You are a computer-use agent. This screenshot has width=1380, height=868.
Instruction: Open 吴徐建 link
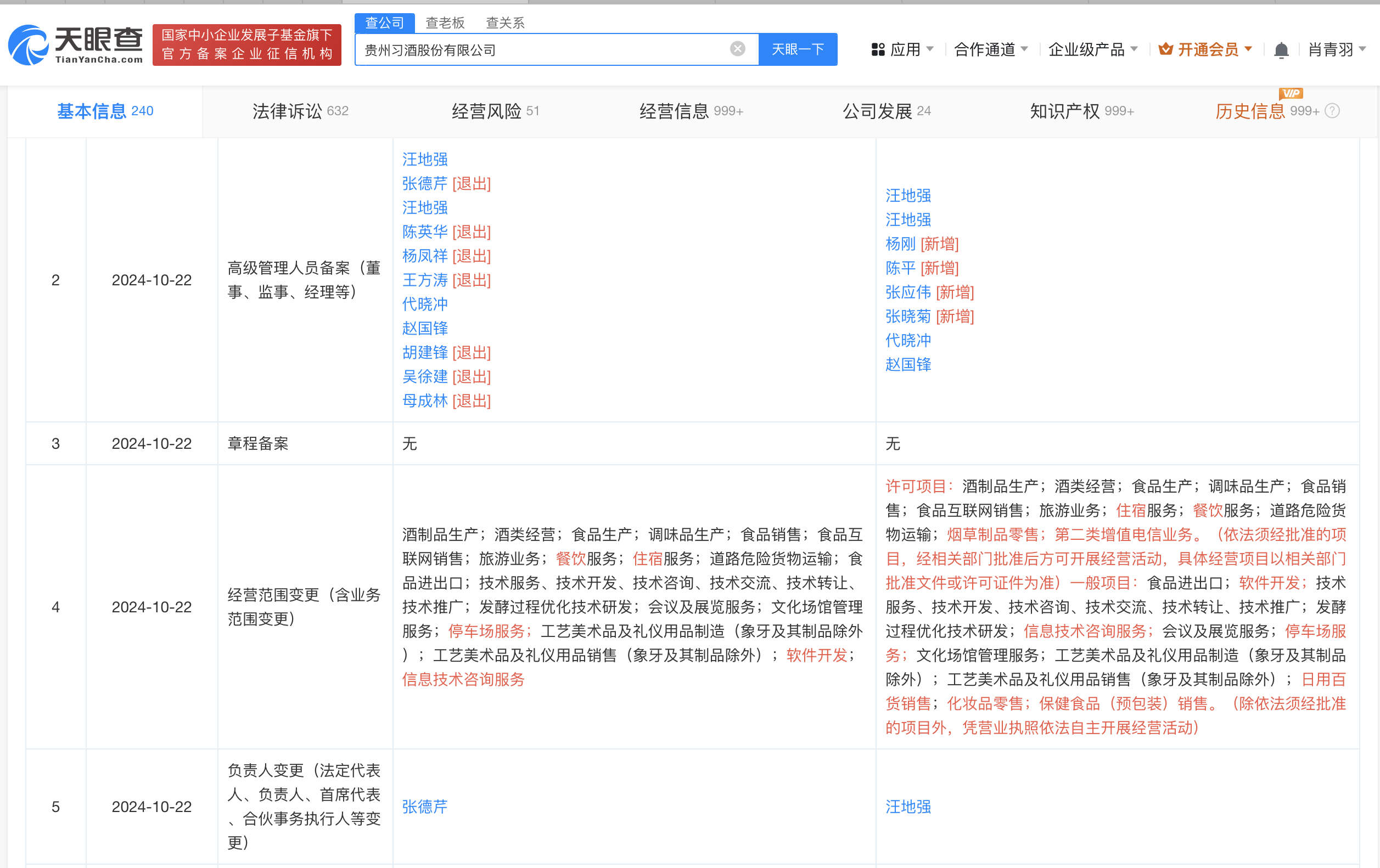coord(425,376)
